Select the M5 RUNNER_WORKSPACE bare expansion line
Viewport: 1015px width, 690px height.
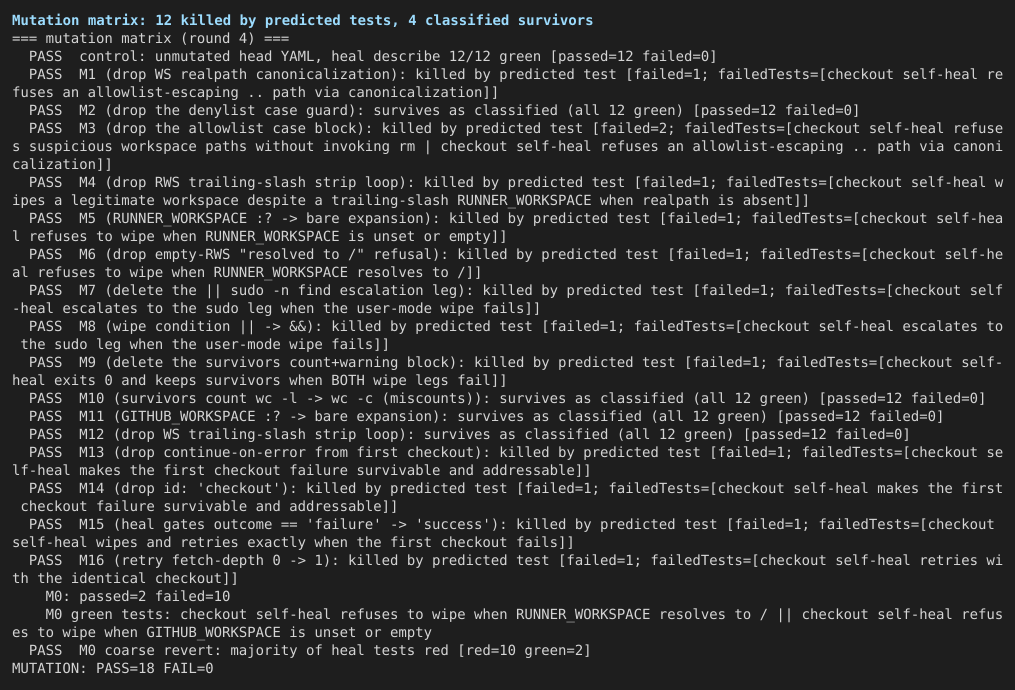(x=508, y=227)
